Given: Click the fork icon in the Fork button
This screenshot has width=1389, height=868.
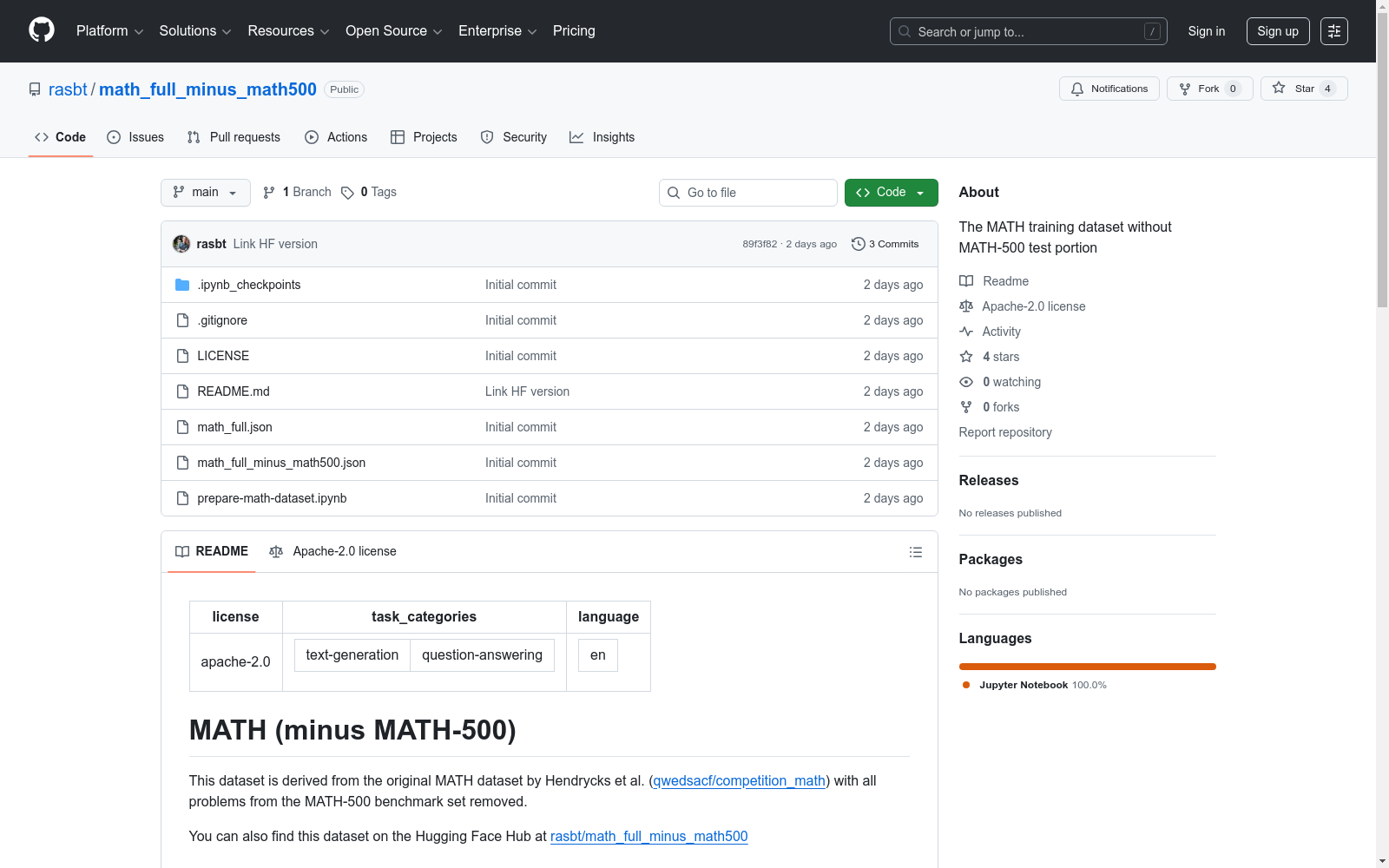Looking at the screenshot, I should 1185,89.
